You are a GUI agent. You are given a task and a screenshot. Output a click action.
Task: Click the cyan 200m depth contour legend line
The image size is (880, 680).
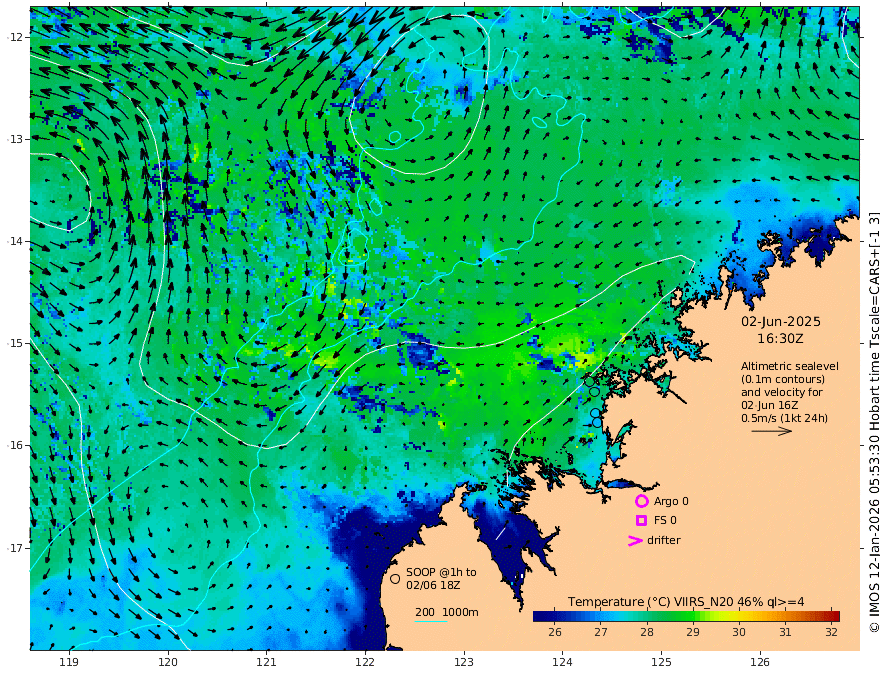click(431, 621)
